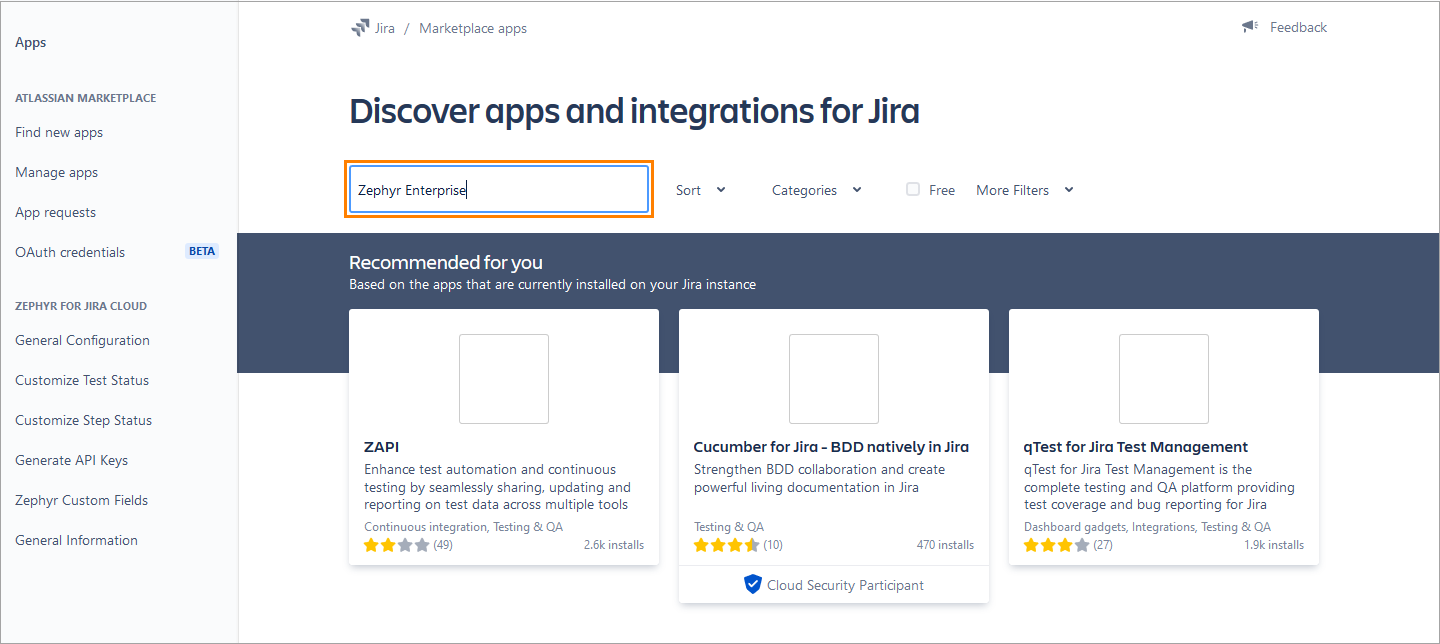The image size is (1440, 644).
Task: Click the ZAPI app logo placeholder
Action: [x=504, y=379]
